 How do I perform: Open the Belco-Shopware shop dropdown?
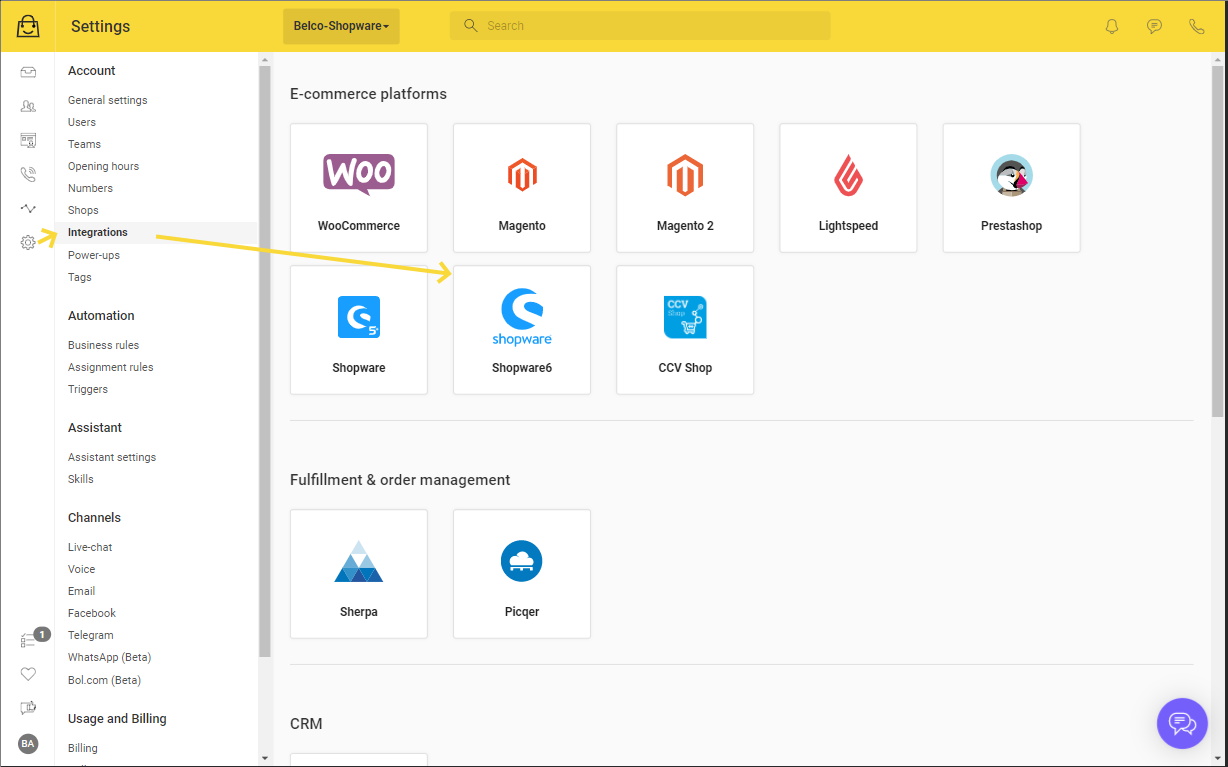341,26
